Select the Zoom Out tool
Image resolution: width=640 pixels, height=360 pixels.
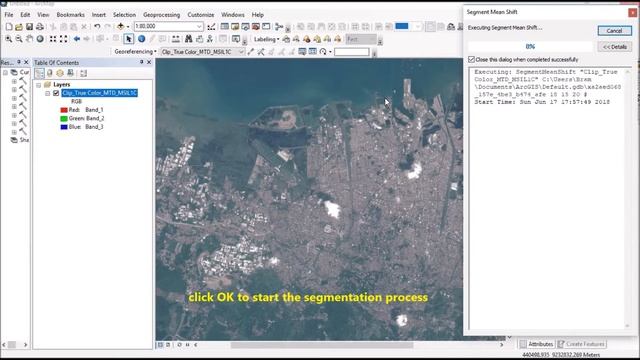click(x=19, y=39)
